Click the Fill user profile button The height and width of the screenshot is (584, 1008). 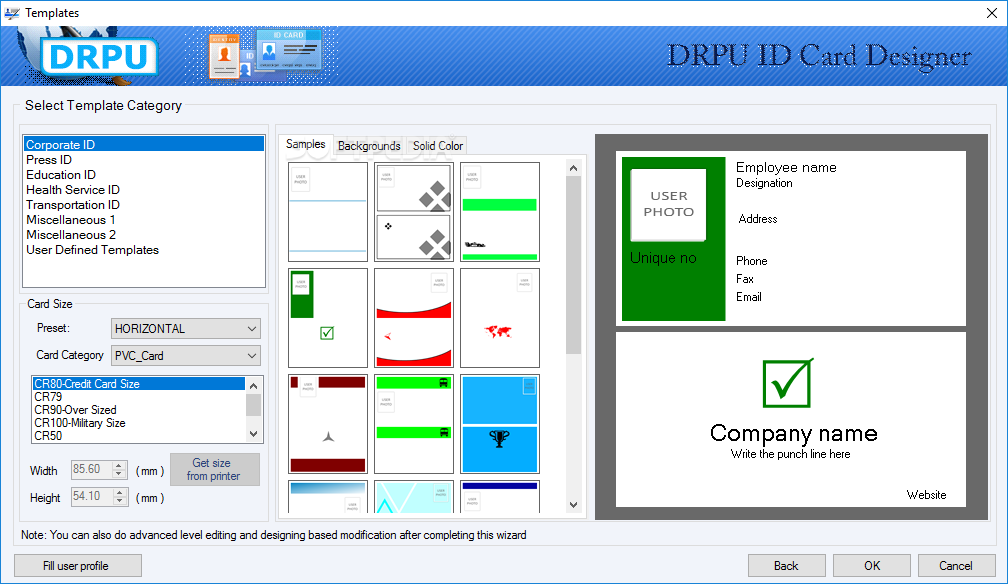tap(78, 566)
